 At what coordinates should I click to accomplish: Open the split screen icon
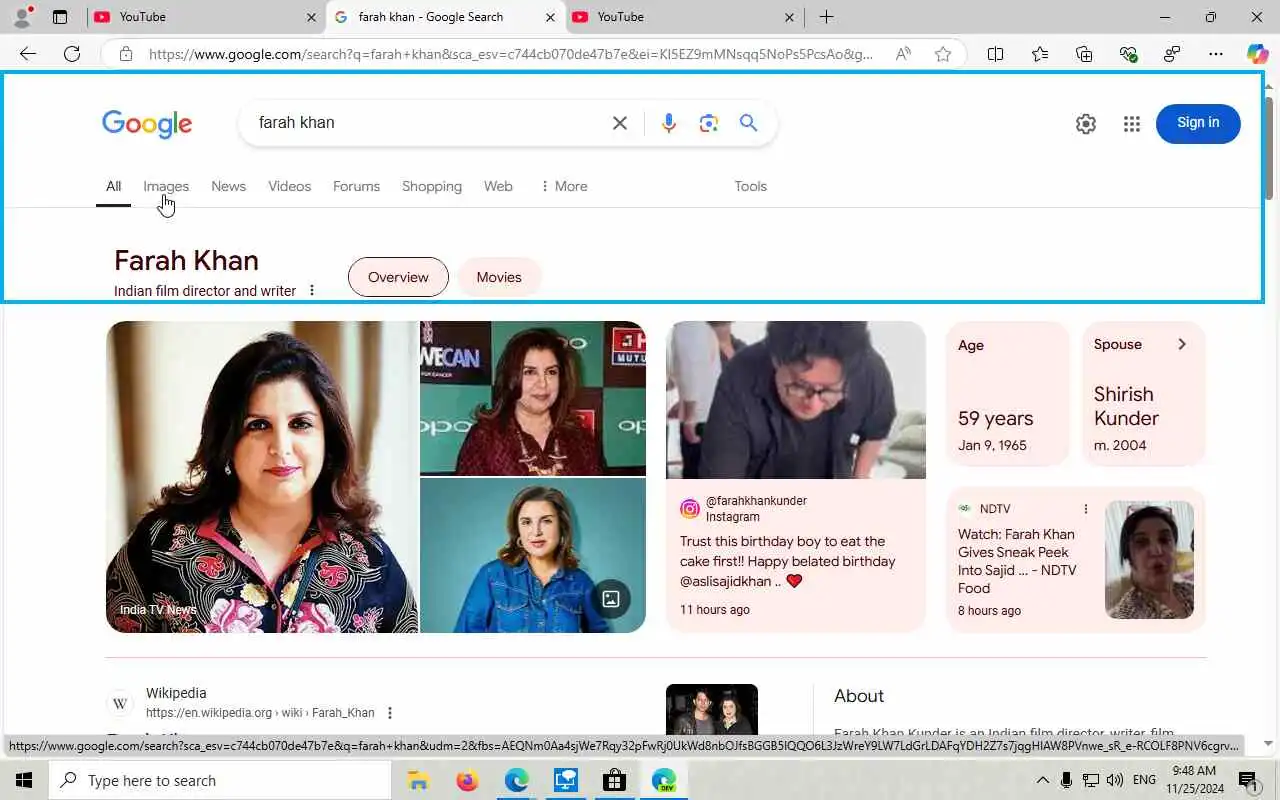(x=995, y=54)
